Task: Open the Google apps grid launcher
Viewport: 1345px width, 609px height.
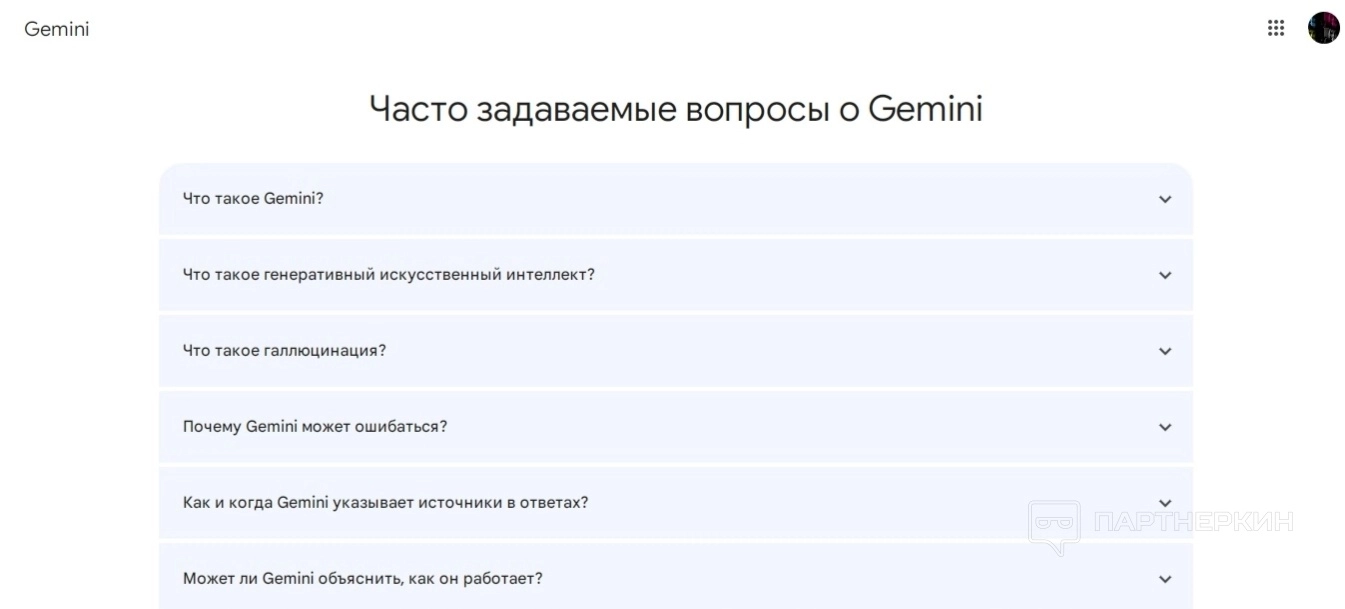Action: coord(1275,28)
